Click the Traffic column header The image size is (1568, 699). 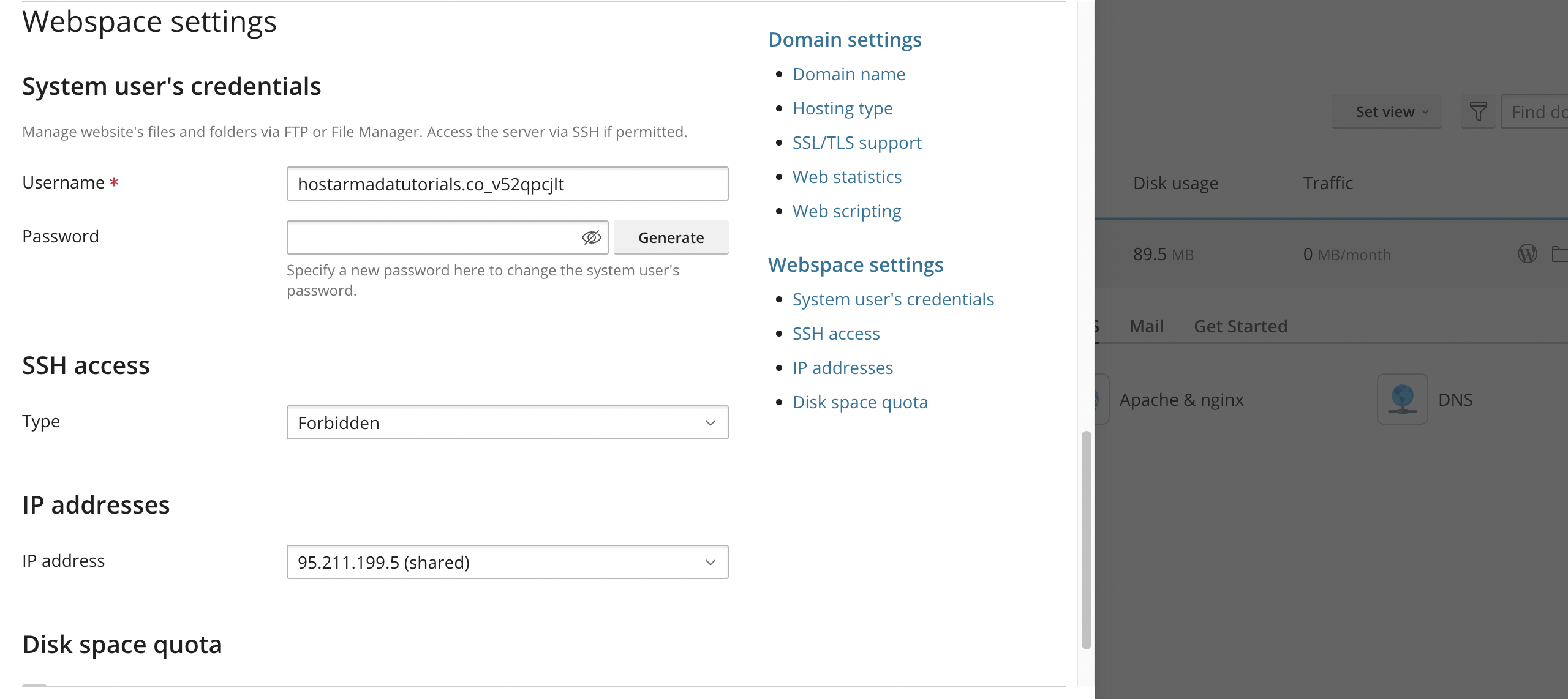pos(1328,183)
